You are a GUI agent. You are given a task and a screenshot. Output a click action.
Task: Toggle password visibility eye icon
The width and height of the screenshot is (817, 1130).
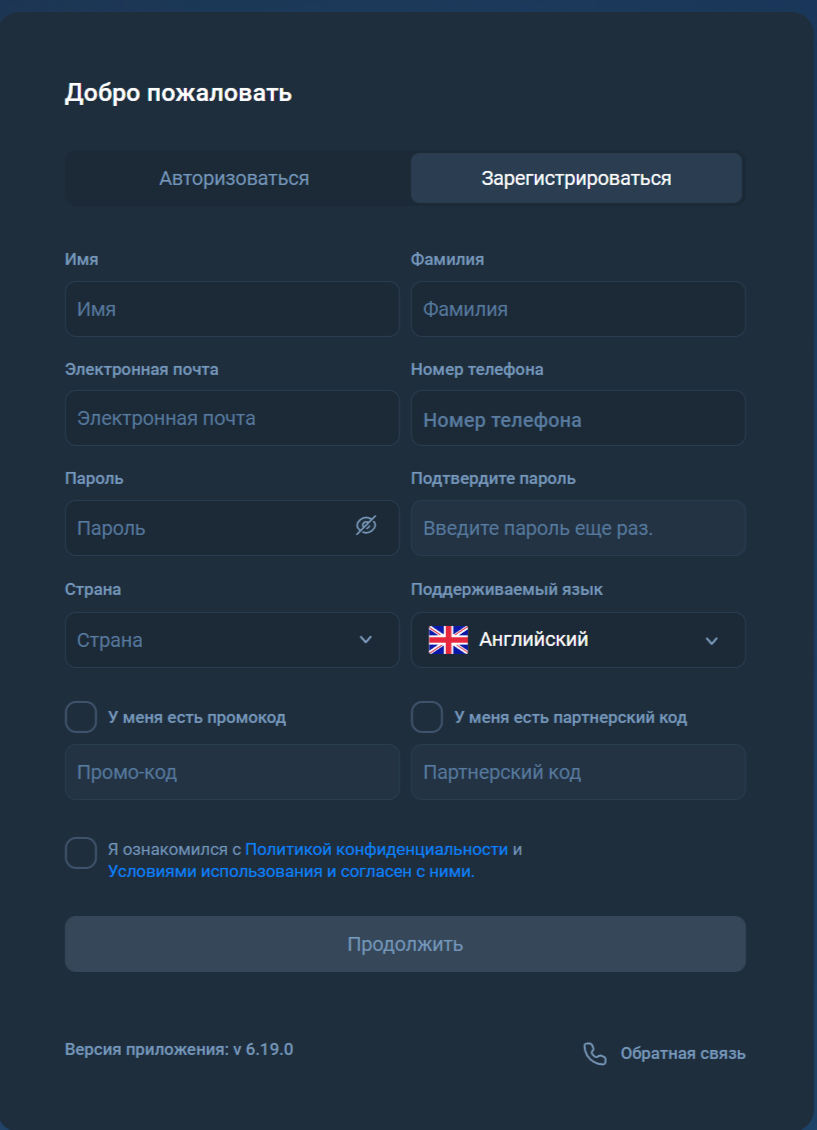click(x=366, y=526)
